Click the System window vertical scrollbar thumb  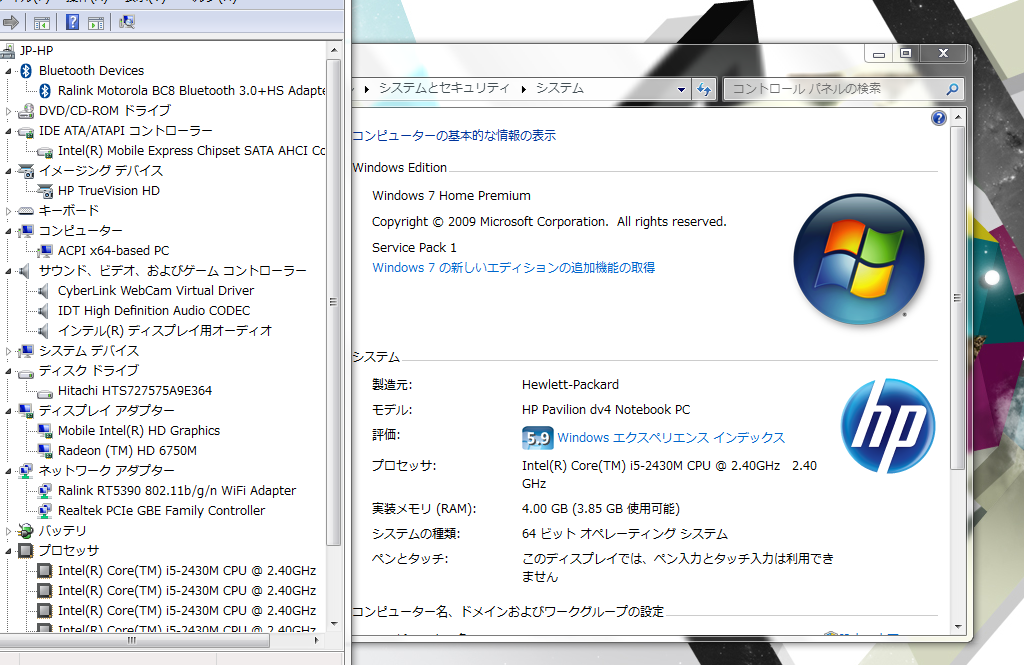pyautogui.click(x=957, y=298)
